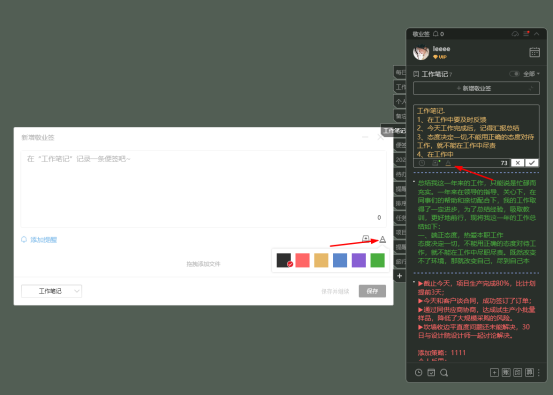Click the 拖拽添加文件 file drop area
The width and height of the screenshot is (553, 395).
click(203, 264)
